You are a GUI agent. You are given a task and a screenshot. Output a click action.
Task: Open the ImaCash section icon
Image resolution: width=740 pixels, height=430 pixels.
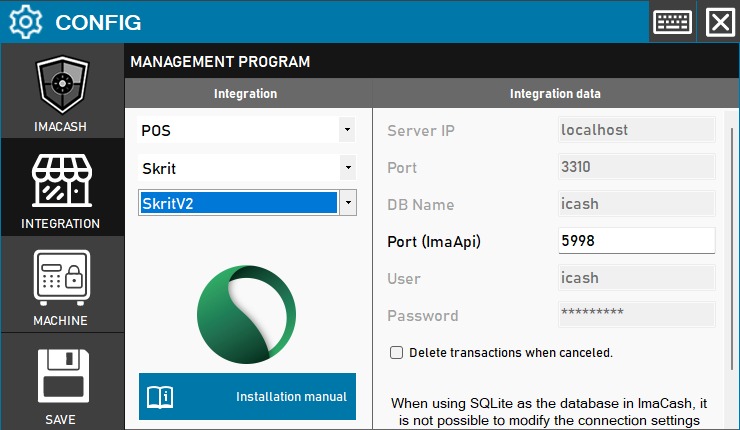click(62, 88)
